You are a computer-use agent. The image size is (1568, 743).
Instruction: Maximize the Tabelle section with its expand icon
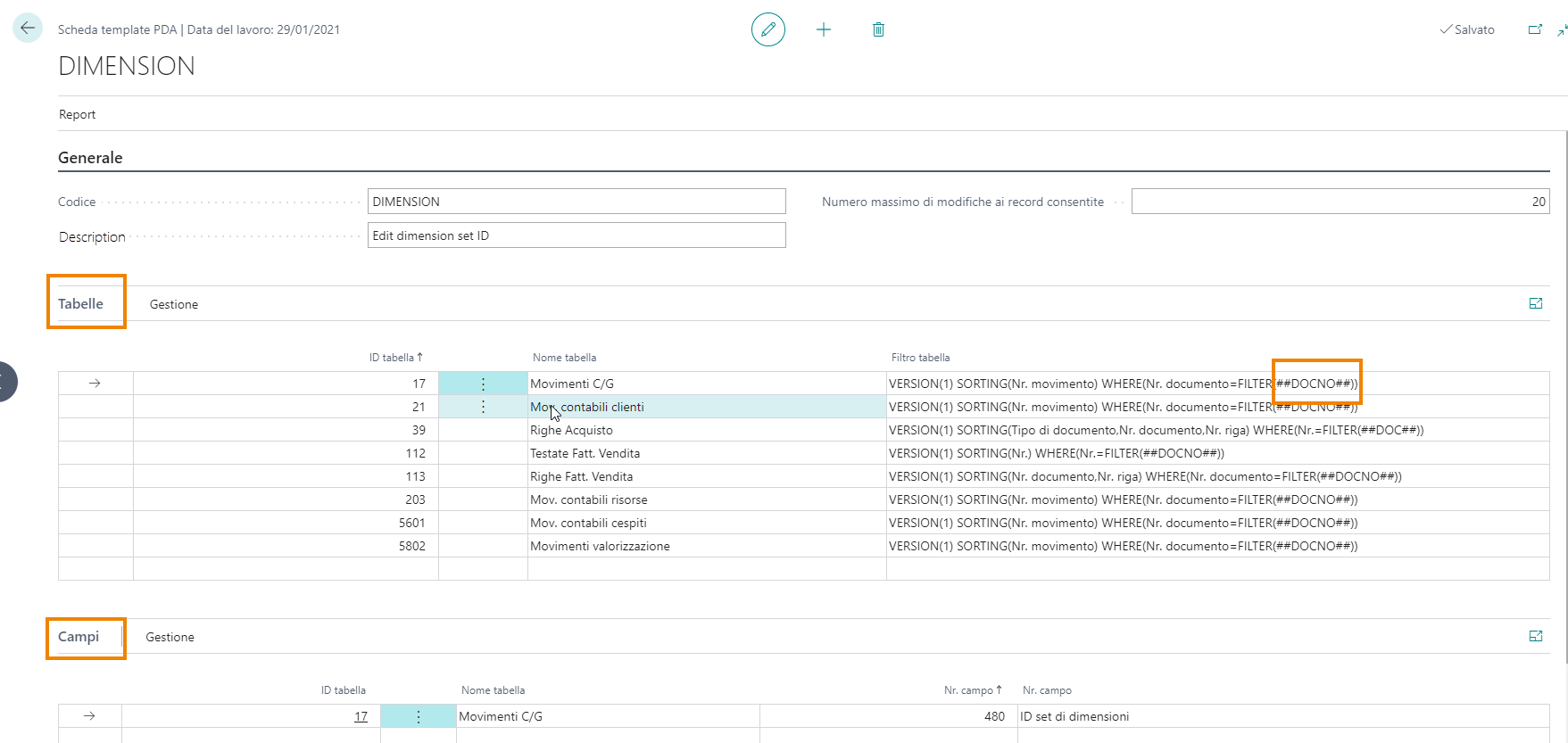[x=1535, y=303]
